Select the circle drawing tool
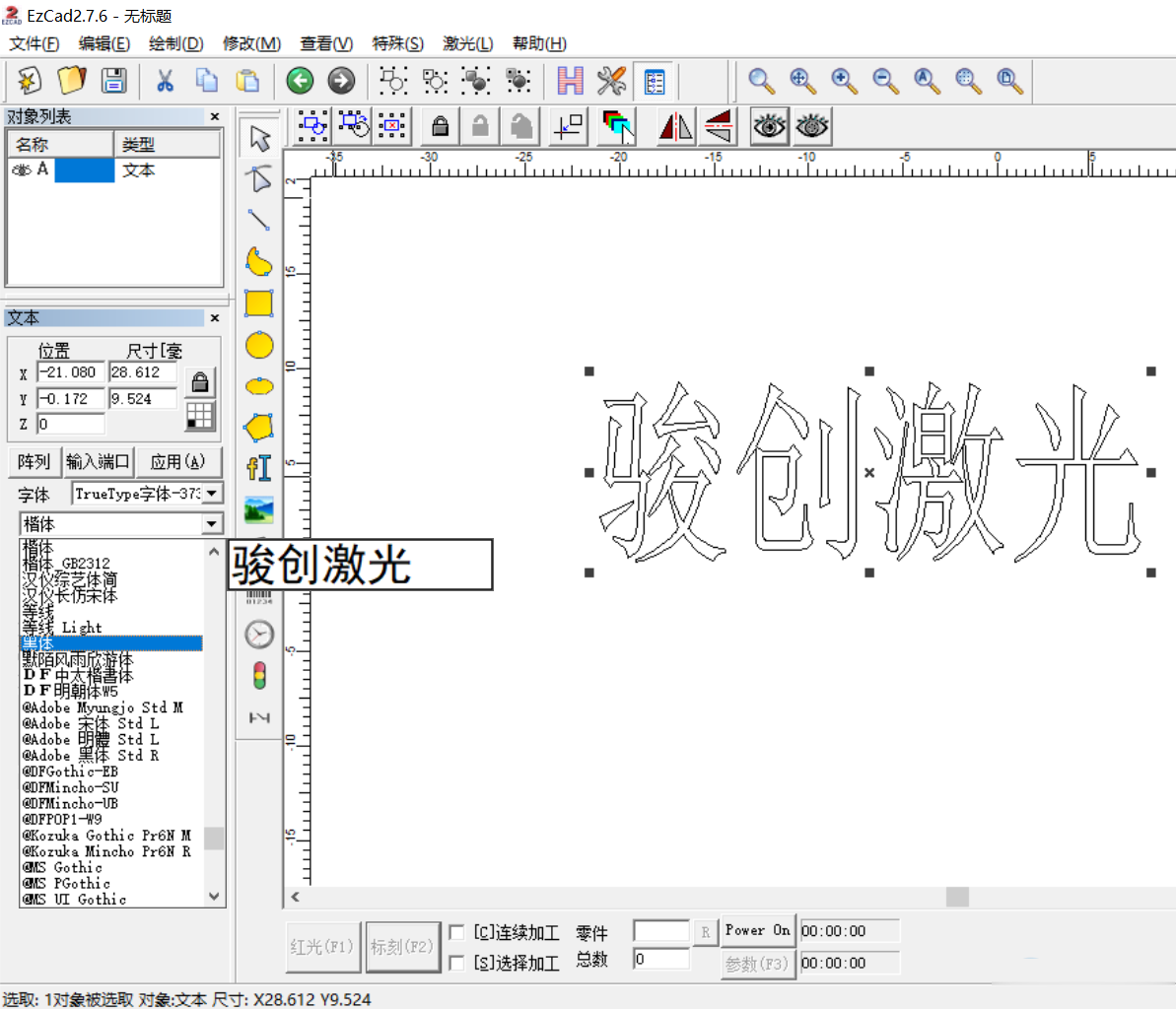Viewport: 1176px width, 1009px height. coord(259,346)
